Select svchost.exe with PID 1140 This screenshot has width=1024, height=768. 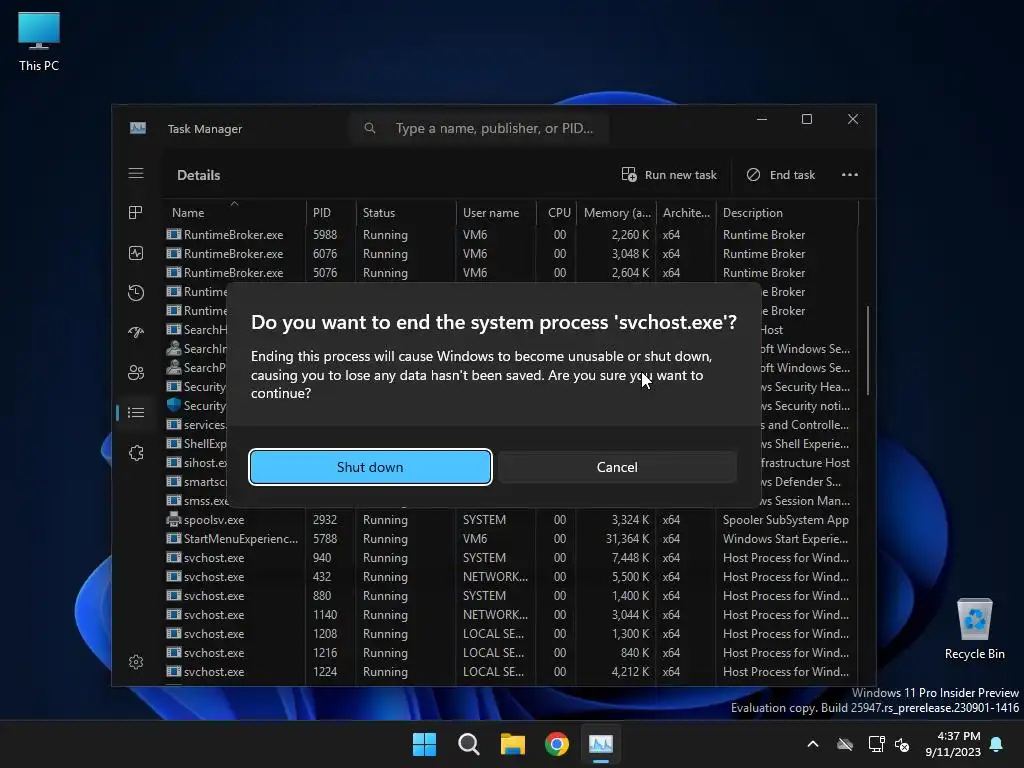click(x=511, y=615)
